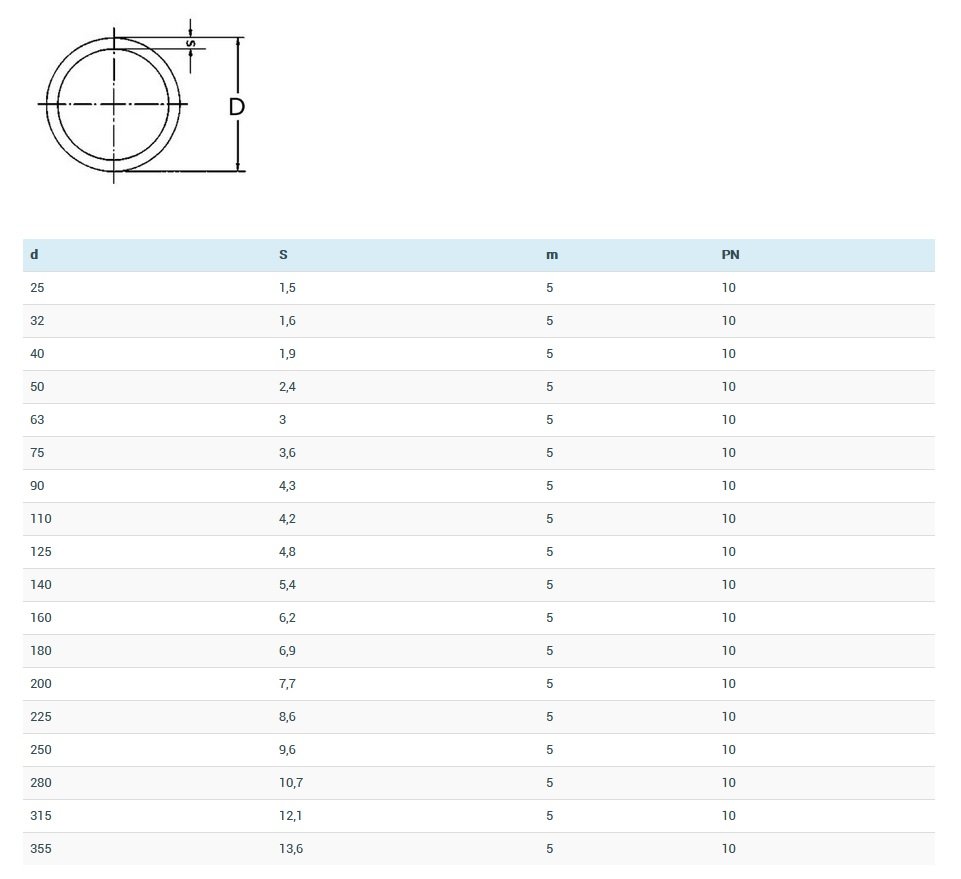The width and height of the screenshot is (961, 879).
Task: Select the diameter 355 cell
Action: click(x=40, y=849)
